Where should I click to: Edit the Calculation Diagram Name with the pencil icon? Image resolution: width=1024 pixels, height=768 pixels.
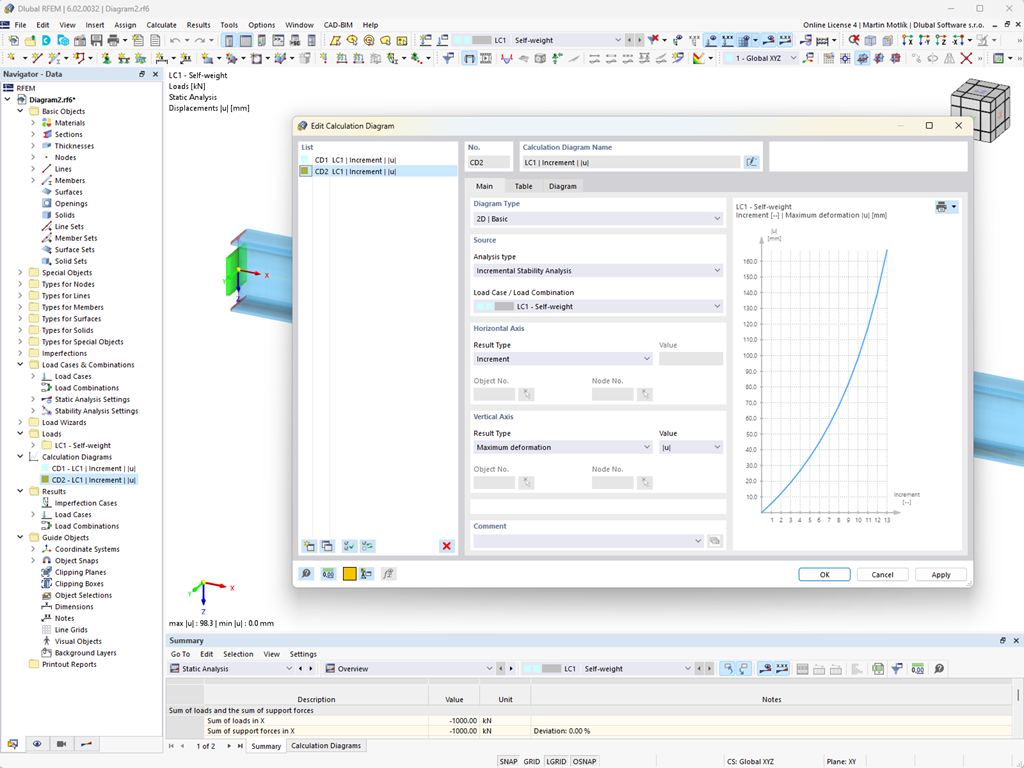751,161
